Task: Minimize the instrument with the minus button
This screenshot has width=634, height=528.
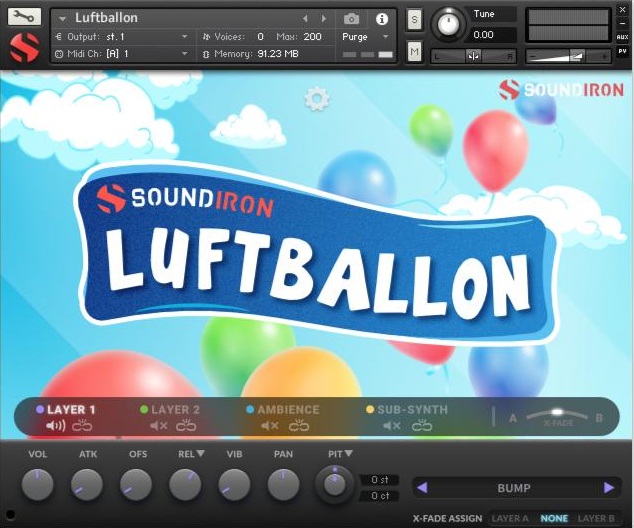Action: click(623, 23)
